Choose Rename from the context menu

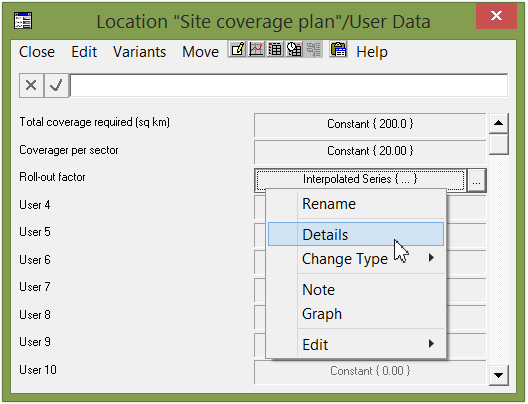(x=356, y=204)
